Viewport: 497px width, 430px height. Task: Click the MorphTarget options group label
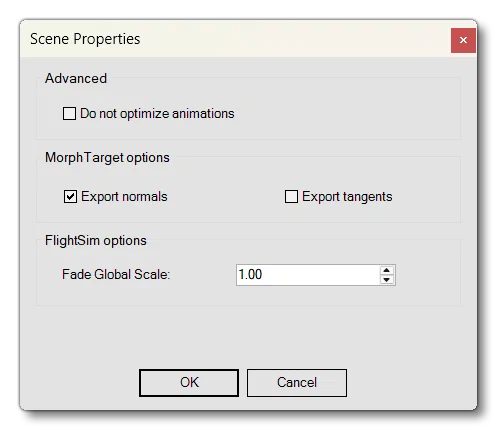pos(107,158)
